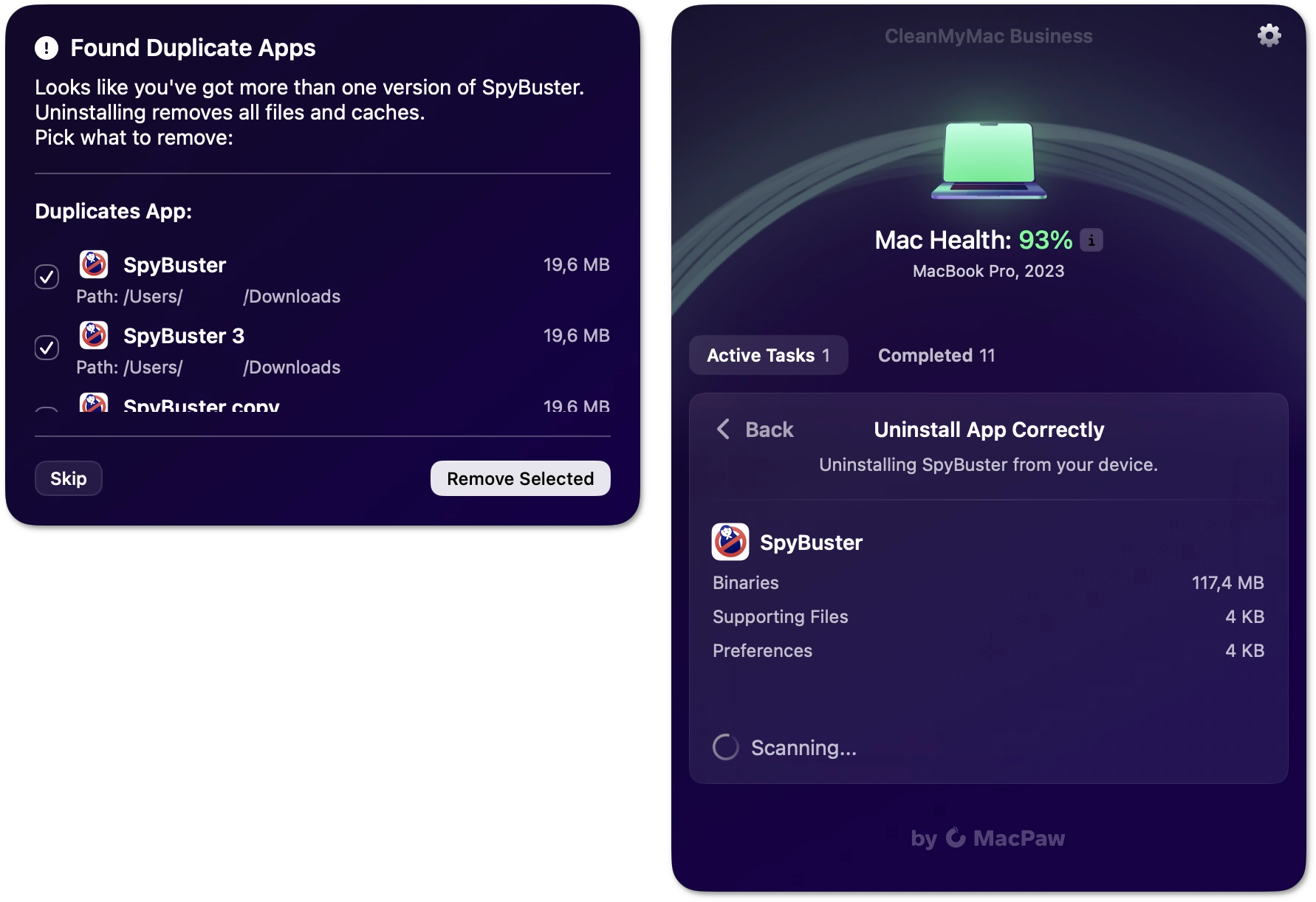Click Remove Selected button
This screenshot has width=1316, height=902.
(x=520, y=478)
